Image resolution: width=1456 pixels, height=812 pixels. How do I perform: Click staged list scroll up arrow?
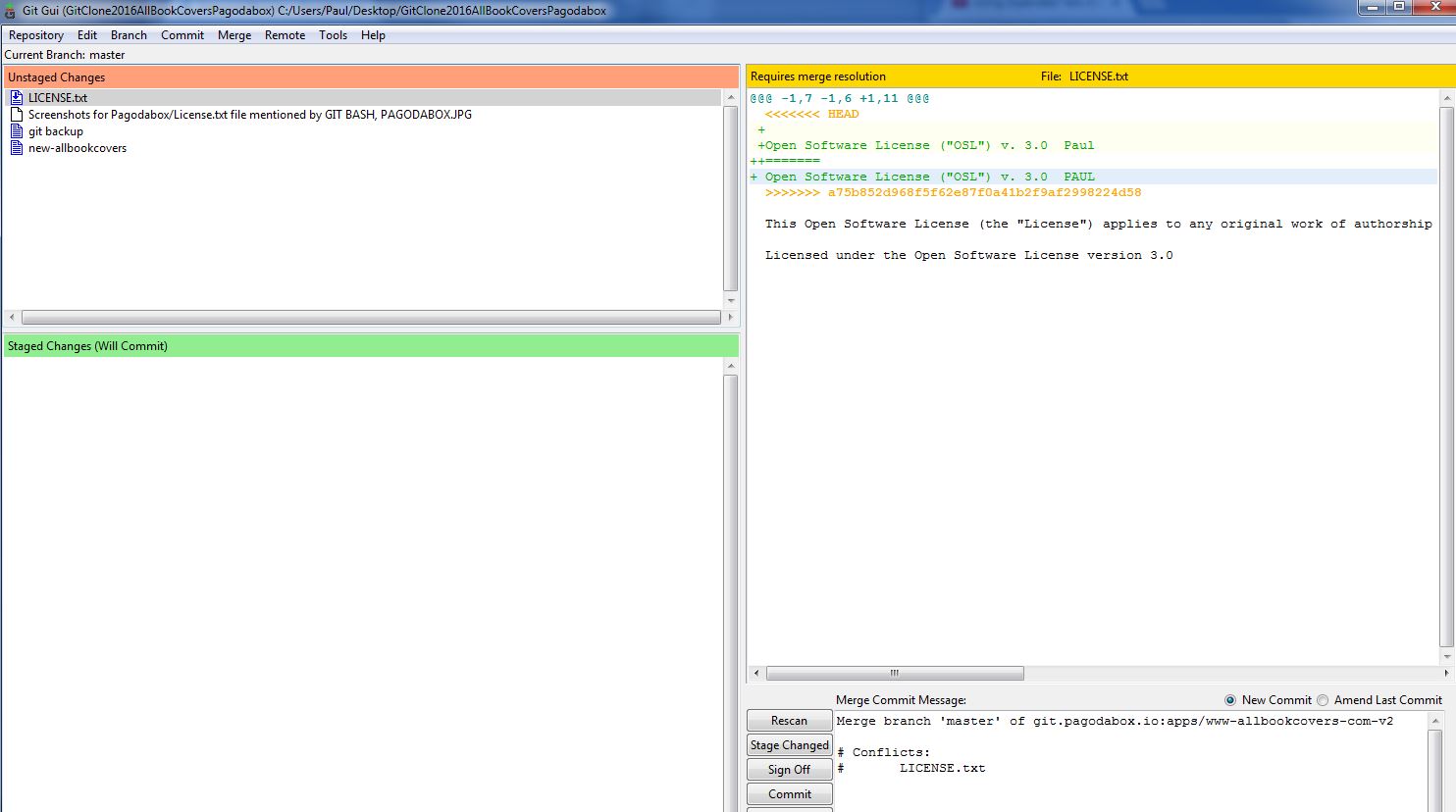tap(730, 366)
